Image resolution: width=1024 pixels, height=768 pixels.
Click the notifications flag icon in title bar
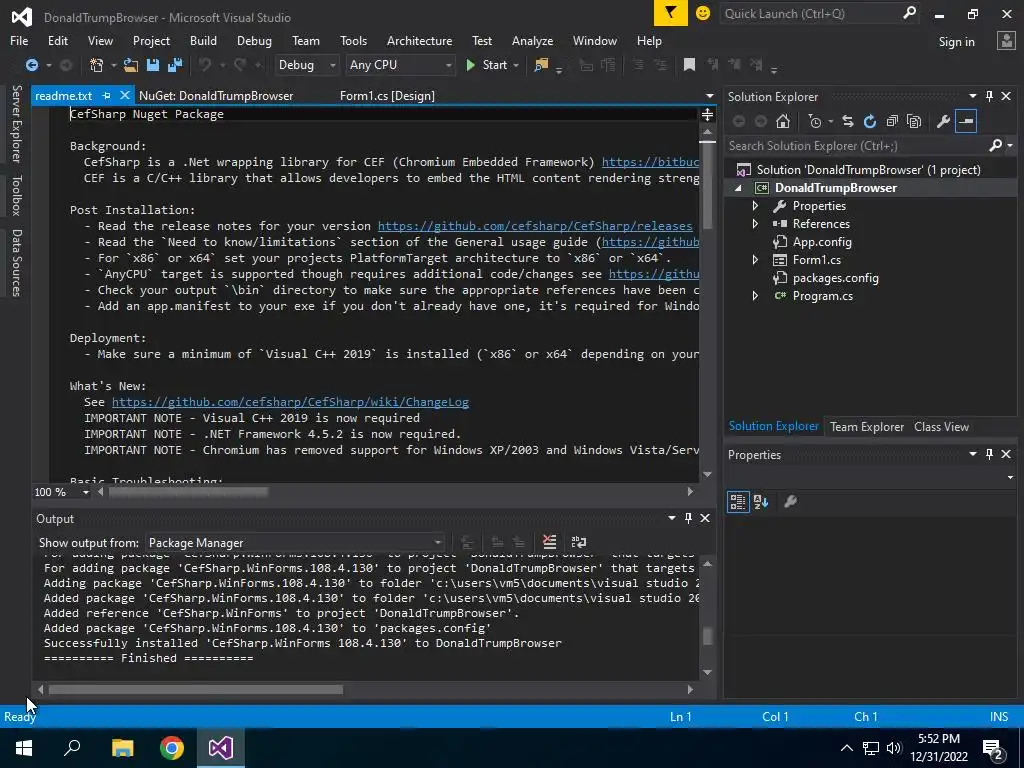671,13
